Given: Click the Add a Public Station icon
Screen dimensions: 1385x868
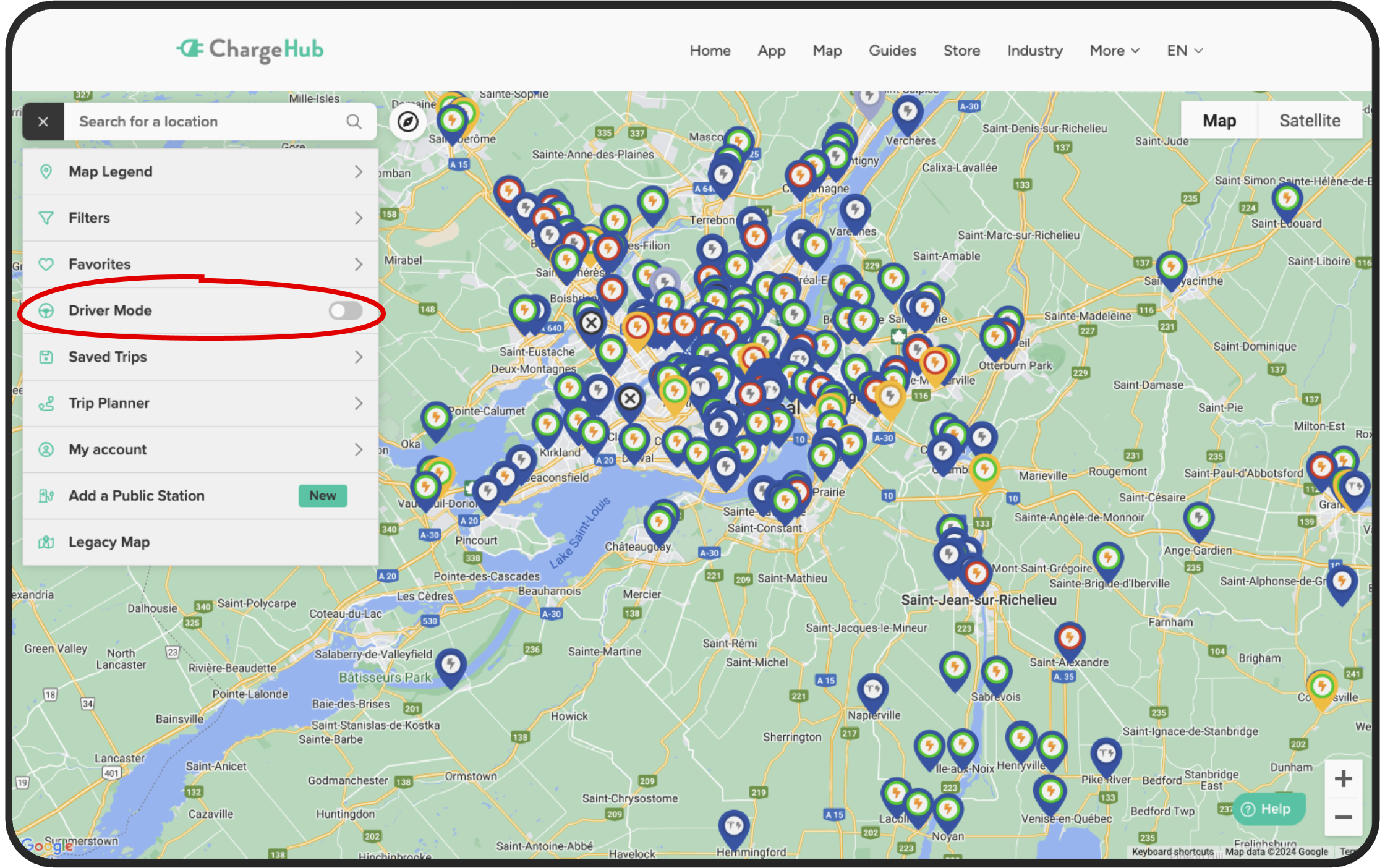Looking at the screenshot, I should coord(46,495).
